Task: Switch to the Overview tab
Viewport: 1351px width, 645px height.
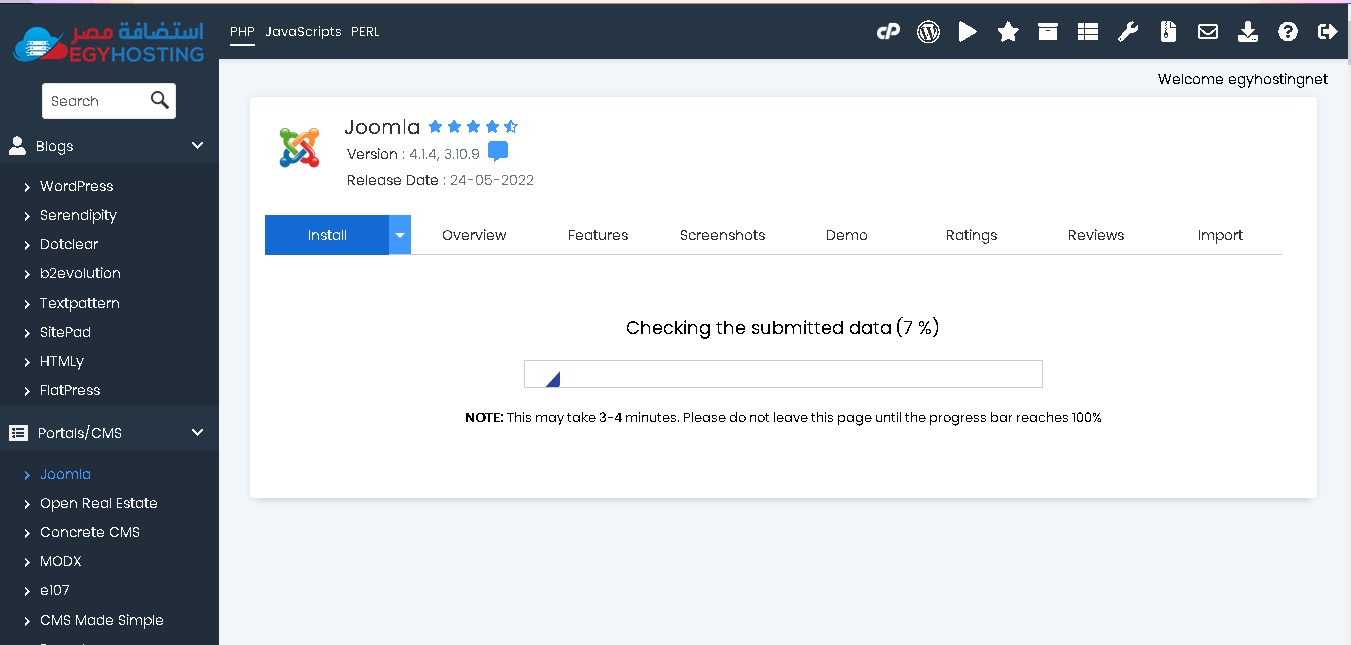Action: coord(474,235)
